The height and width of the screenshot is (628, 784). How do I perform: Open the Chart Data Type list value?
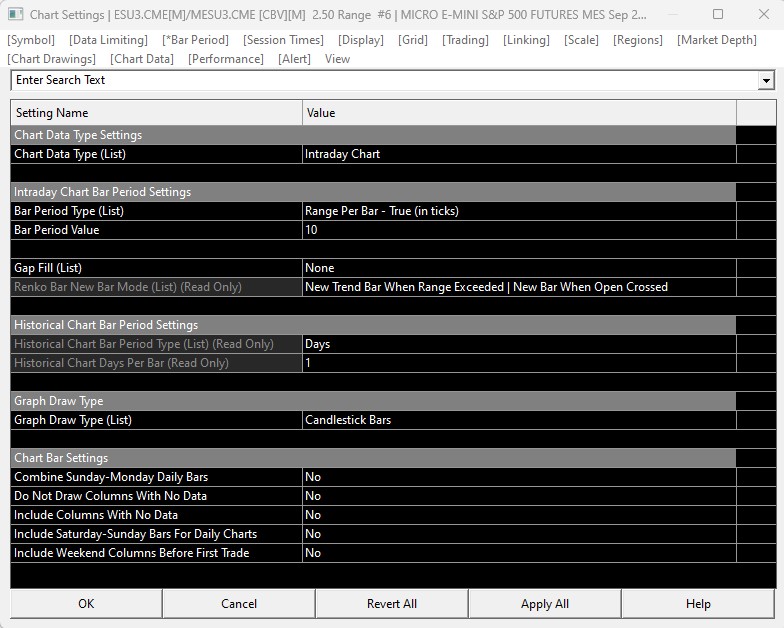click(518, 154)
